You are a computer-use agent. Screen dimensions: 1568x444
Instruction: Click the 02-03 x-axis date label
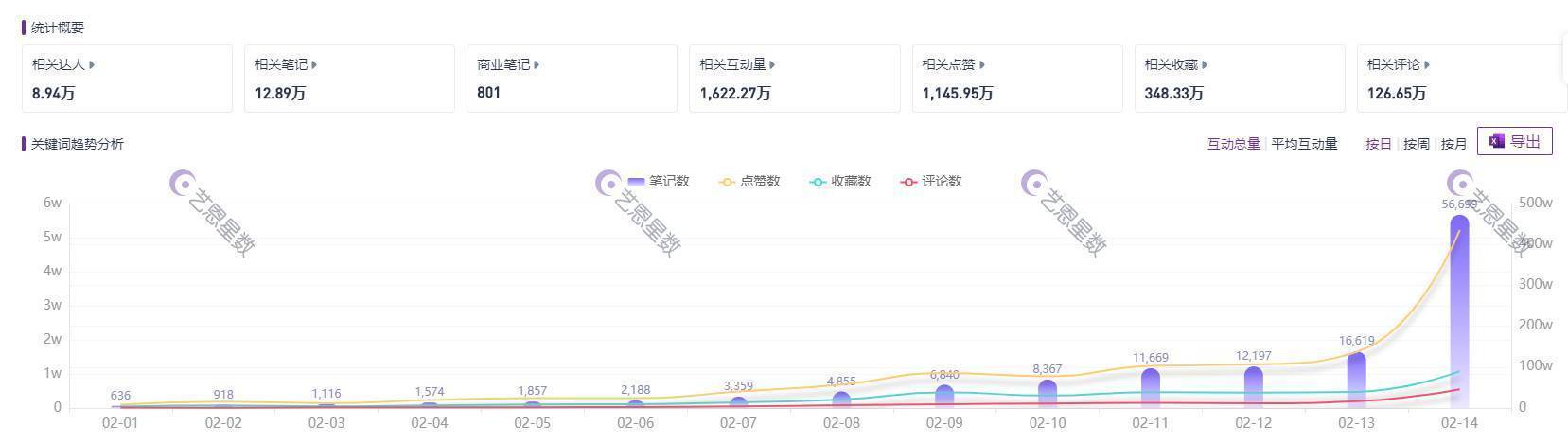click(x=326, y=423)
